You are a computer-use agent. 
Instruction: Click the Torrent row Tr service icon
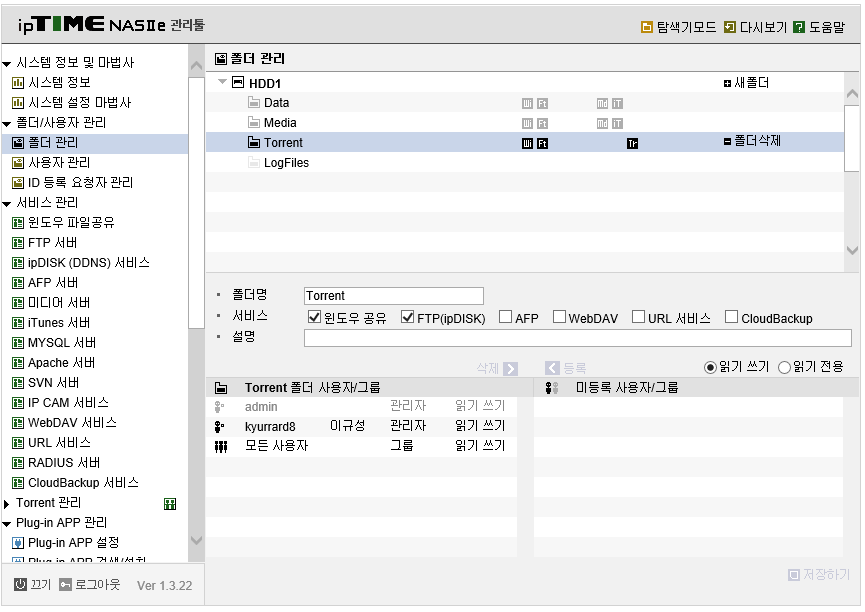coord(632,143)
